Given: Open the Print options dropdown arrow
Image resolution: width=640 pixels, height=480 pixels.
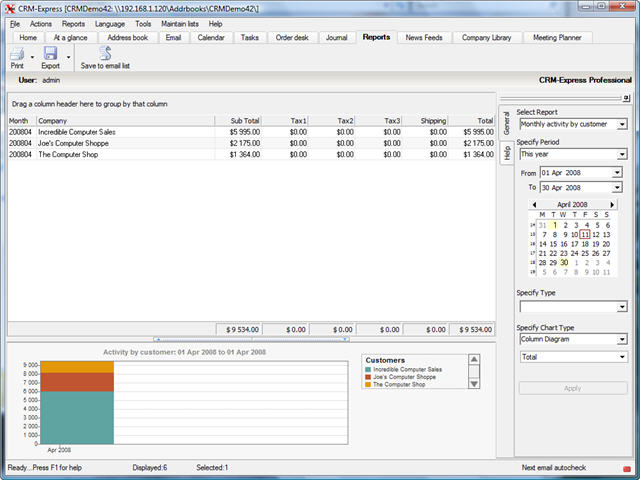Looking at the screenshot, I should tap(33, 57).
